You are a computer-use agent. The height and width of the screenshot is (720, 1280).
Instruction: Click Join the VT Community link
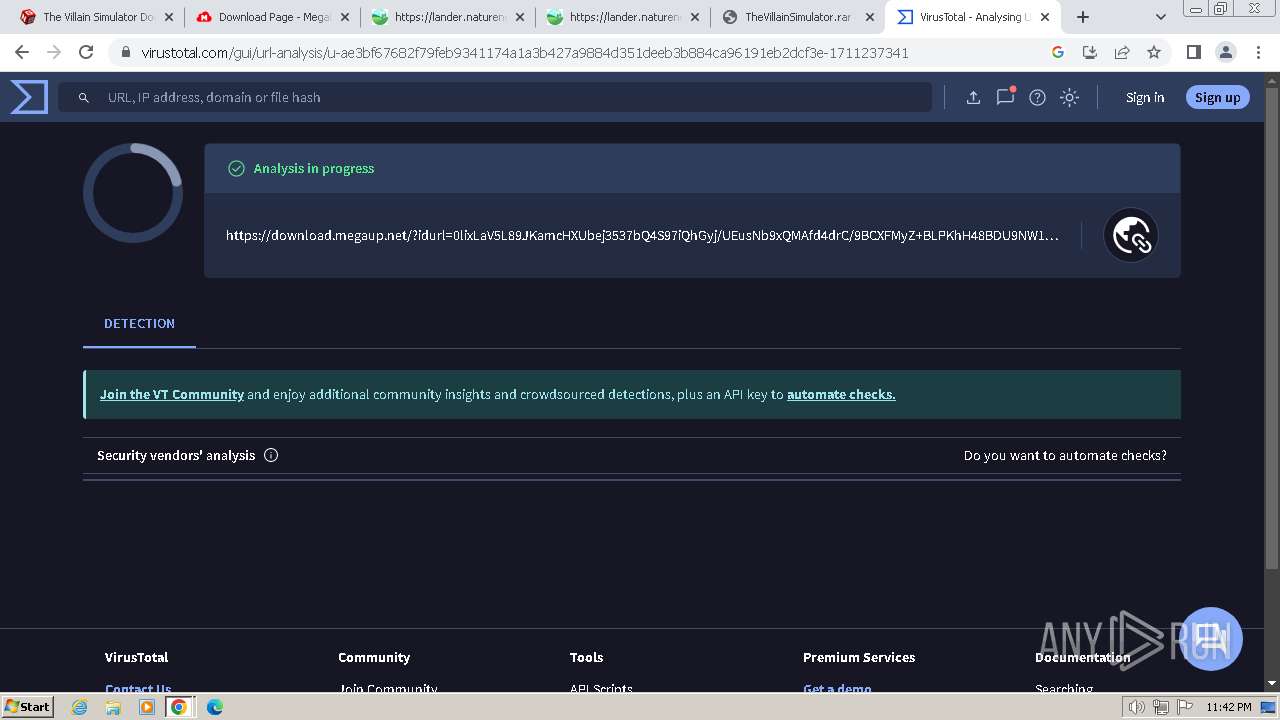[172, 394]
